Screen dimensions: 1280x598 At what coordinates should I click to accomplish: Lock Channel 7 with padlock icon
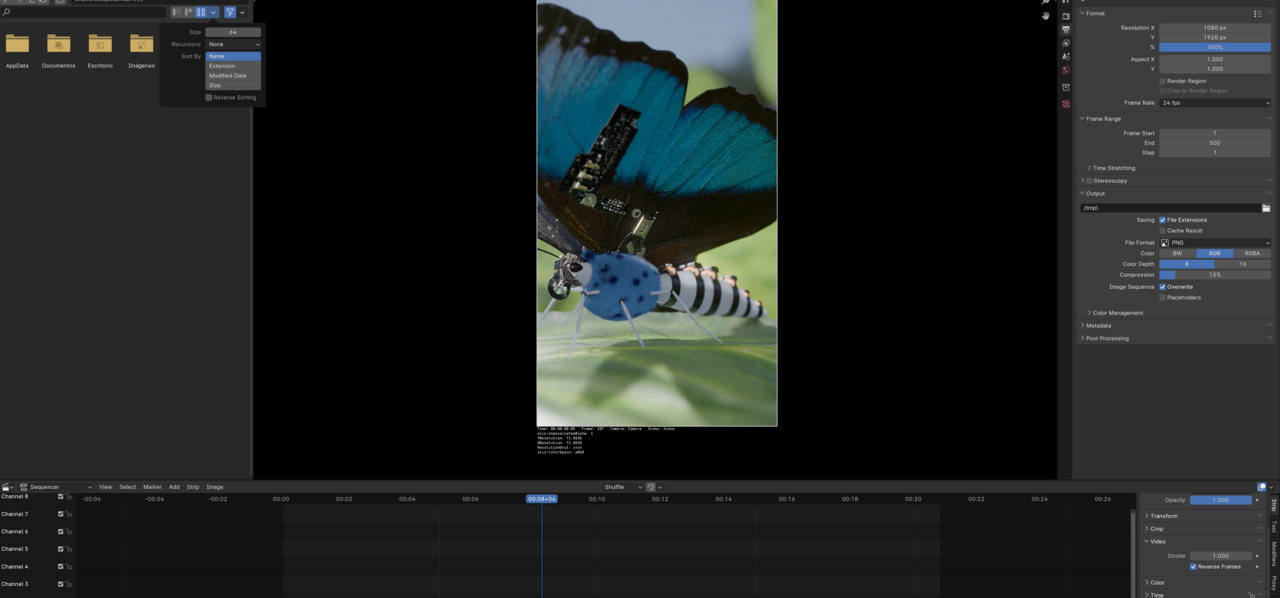[69, 514]
